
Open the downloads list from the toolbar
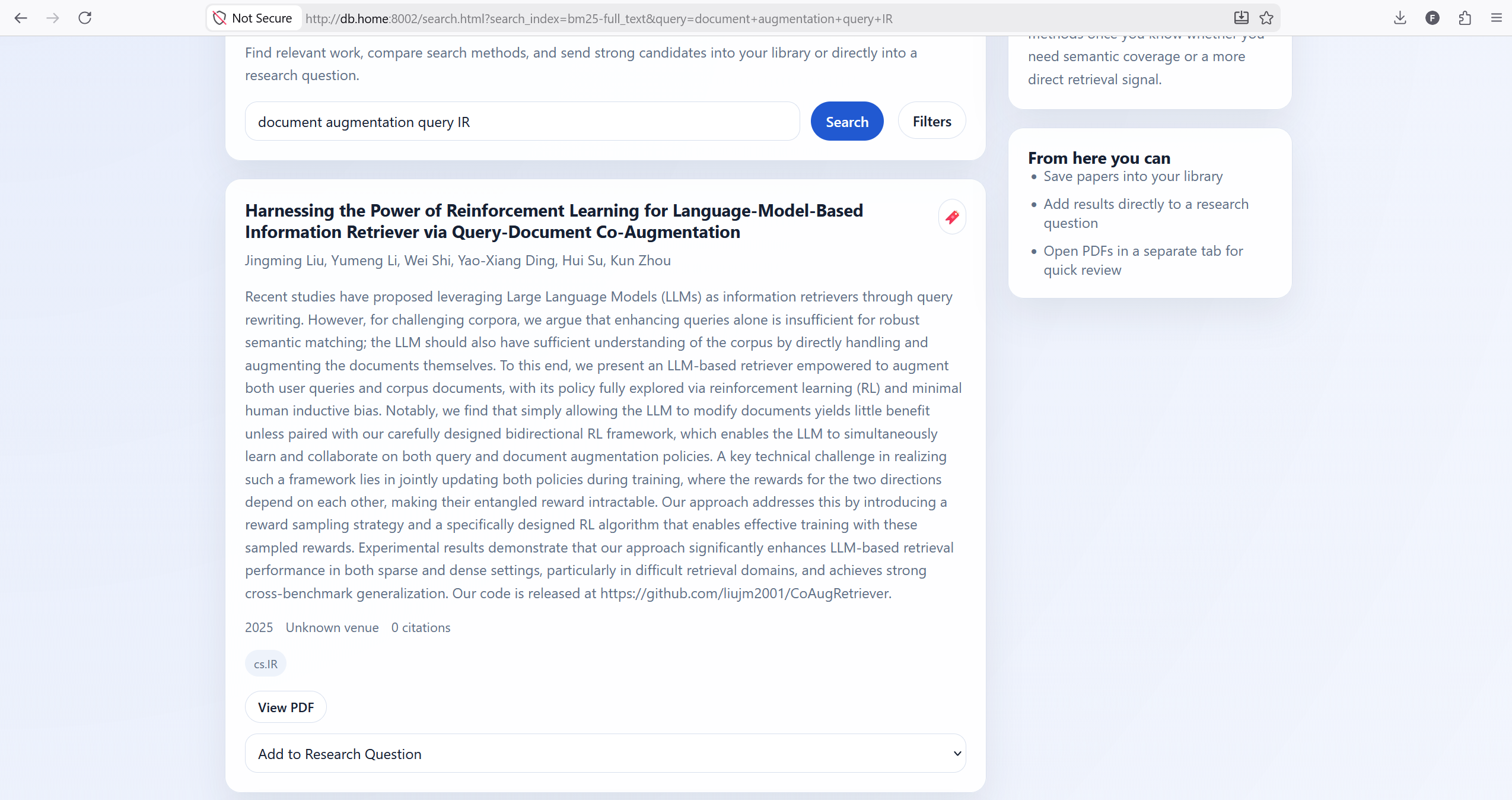[x=1400, y=18]
